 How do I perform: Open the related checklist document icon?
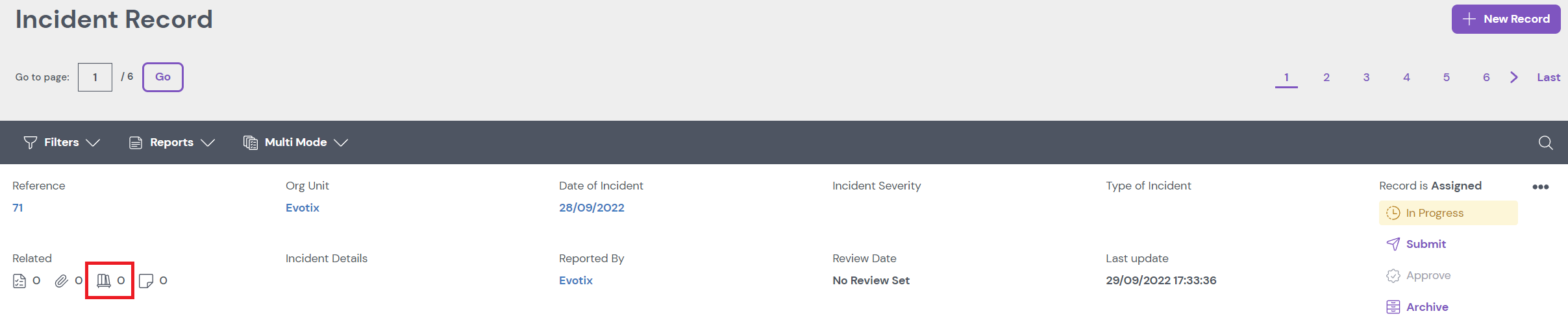coord(19,281)
